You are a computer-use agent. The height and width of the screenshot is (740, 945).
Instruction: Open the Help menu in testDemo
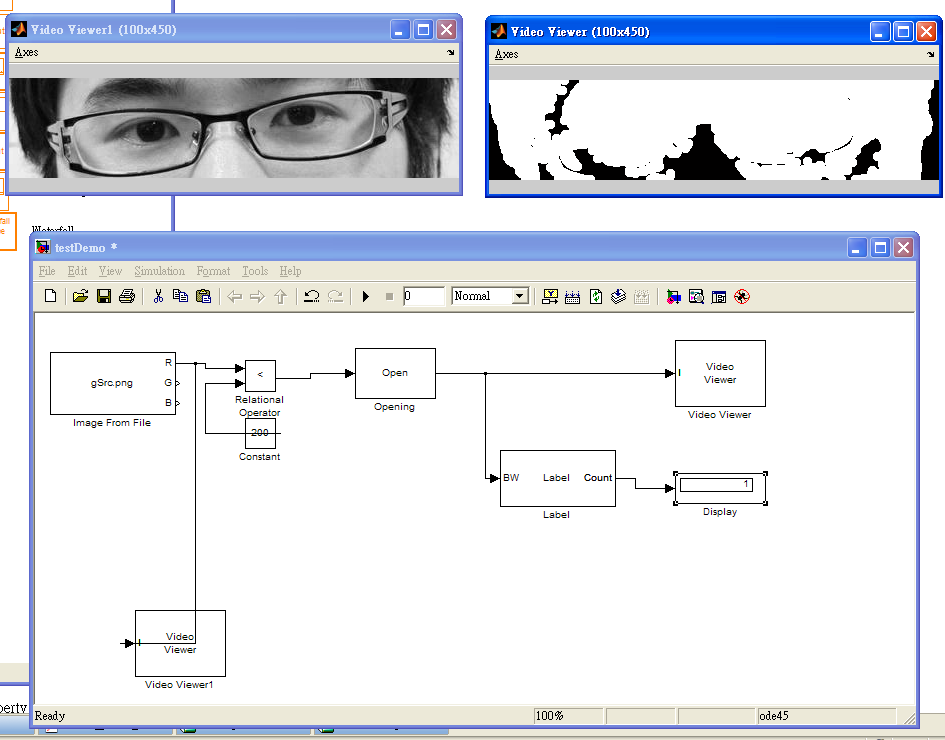coord(290,271)
